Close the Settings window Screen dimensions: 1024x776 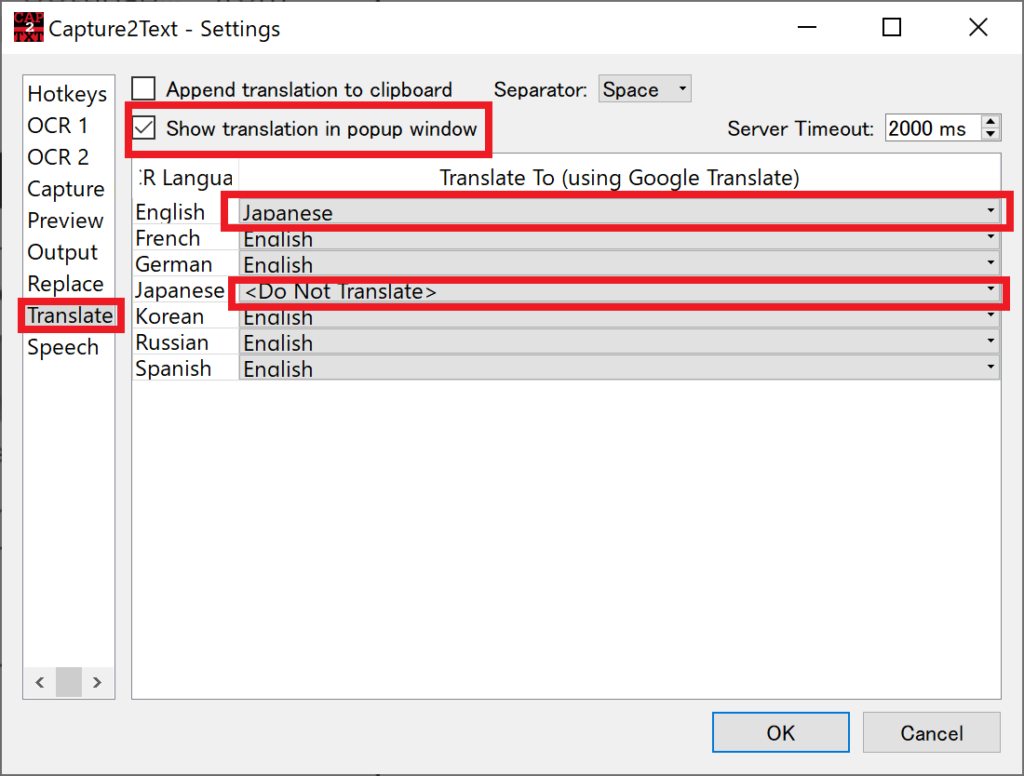coord(978,27)
